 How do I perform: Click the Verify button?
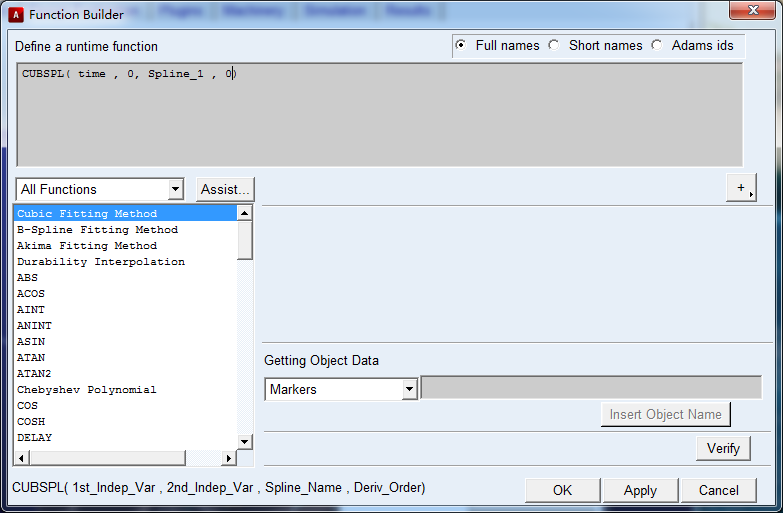point(723,449)
